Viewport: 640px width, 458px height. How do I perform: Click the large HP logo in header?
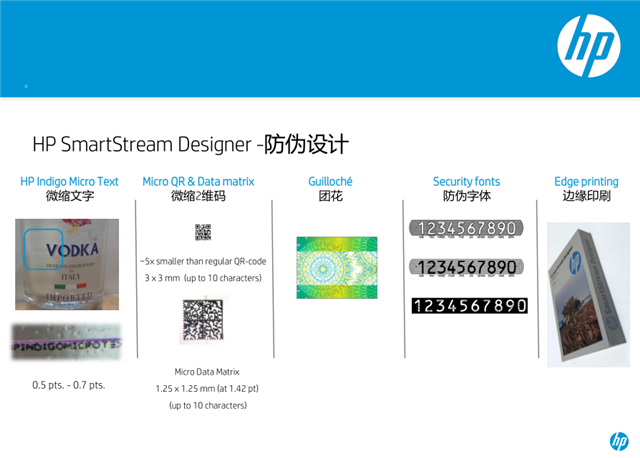click(589, 46)
